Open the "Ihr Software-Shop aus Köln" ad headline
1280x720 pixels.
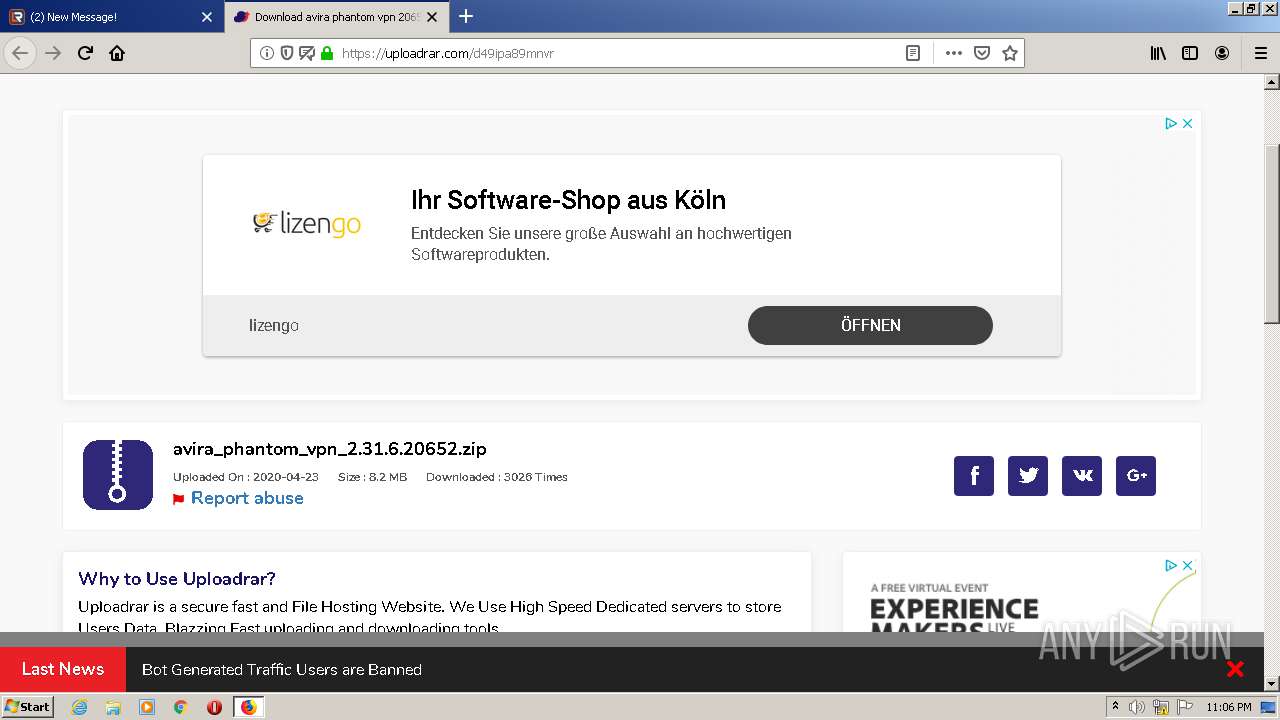click(568, 200)
